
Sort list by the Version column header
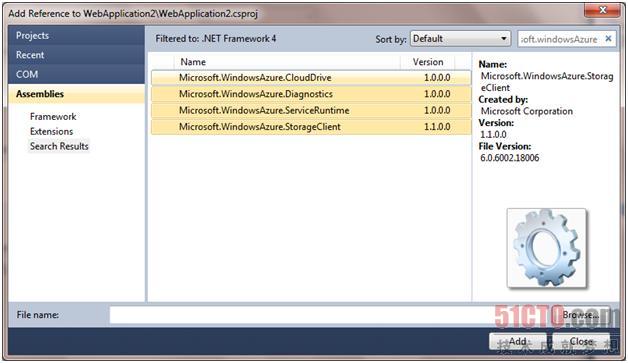(428, 62)
